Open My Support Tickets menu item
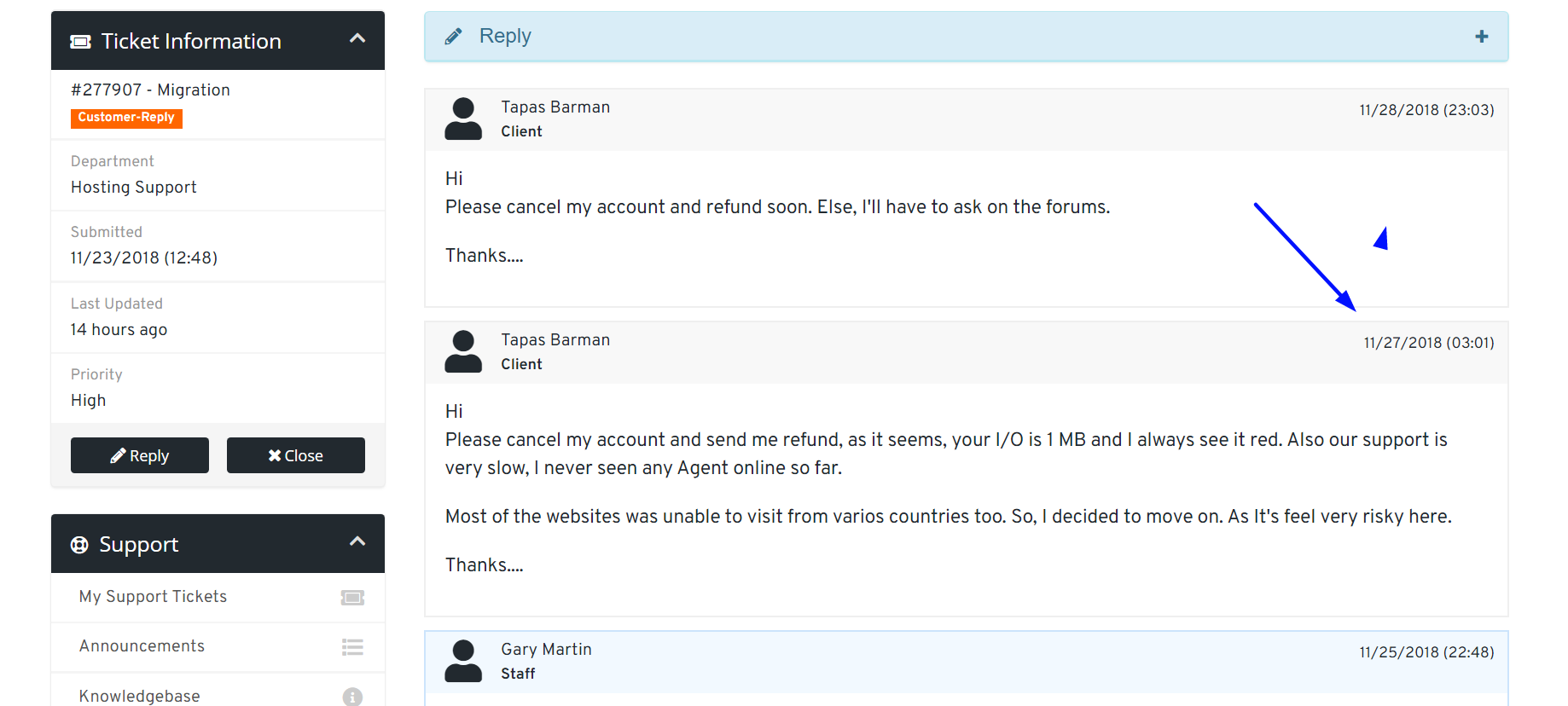 (x=153, y=597)
